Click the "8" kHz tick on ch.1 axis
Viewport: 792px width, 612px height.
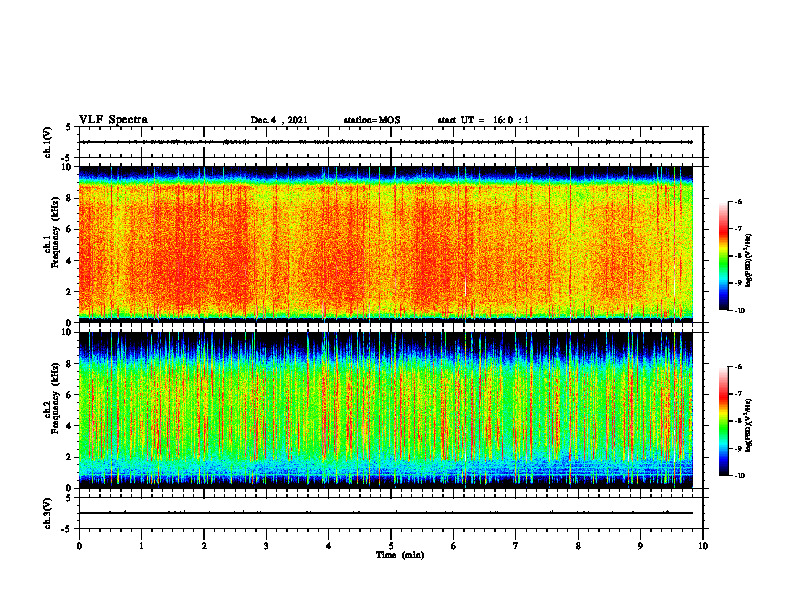pos(69,198)
